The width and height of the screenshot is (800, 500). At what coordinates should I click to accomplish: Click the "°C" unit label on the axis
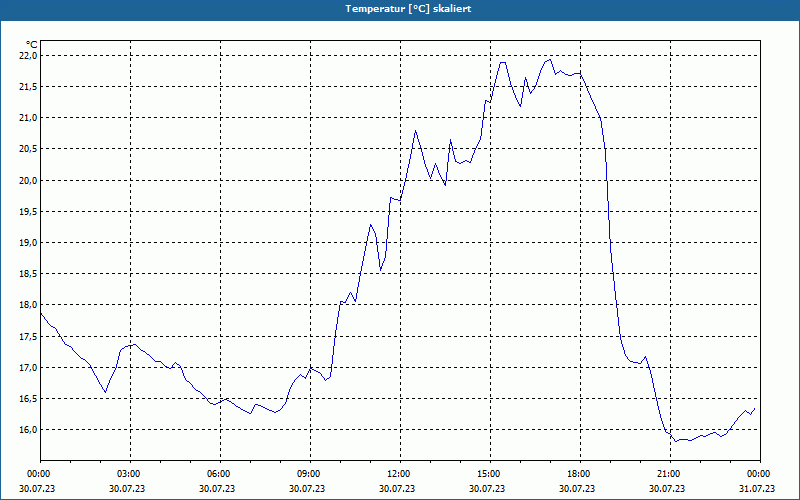32,45
